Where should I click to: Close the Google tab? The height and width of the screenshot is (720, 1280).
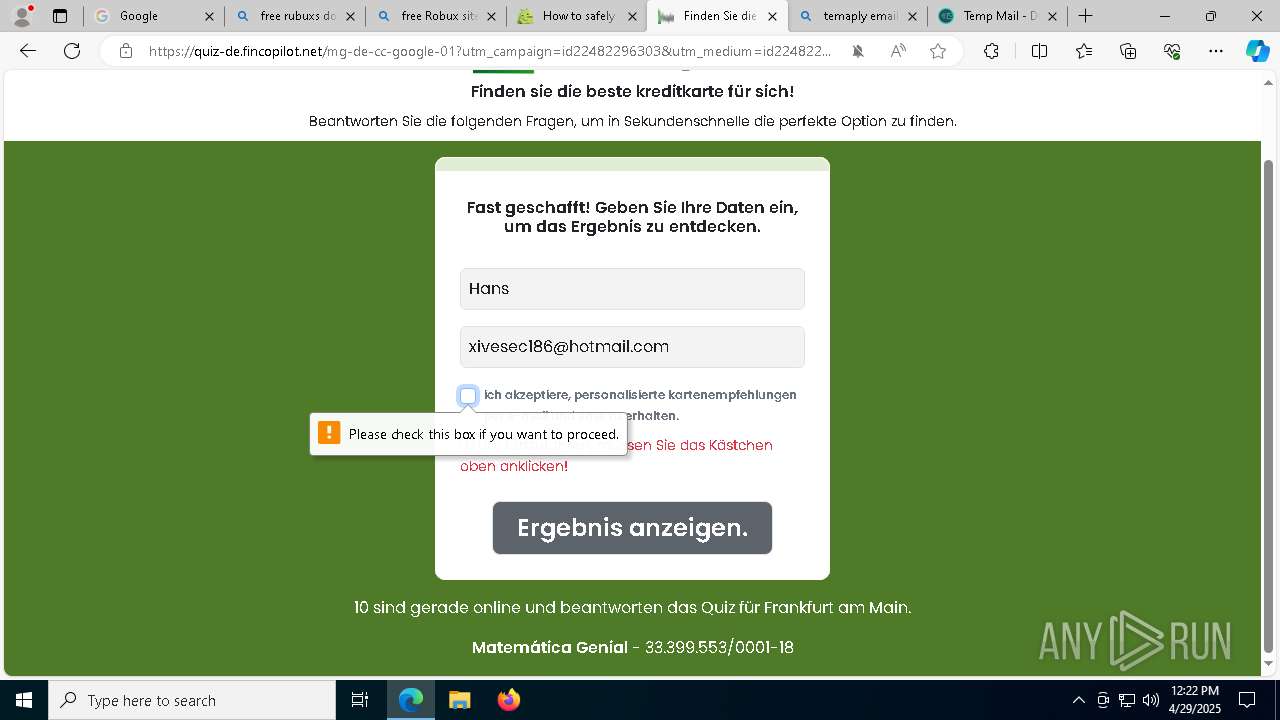tap(208, 16)
